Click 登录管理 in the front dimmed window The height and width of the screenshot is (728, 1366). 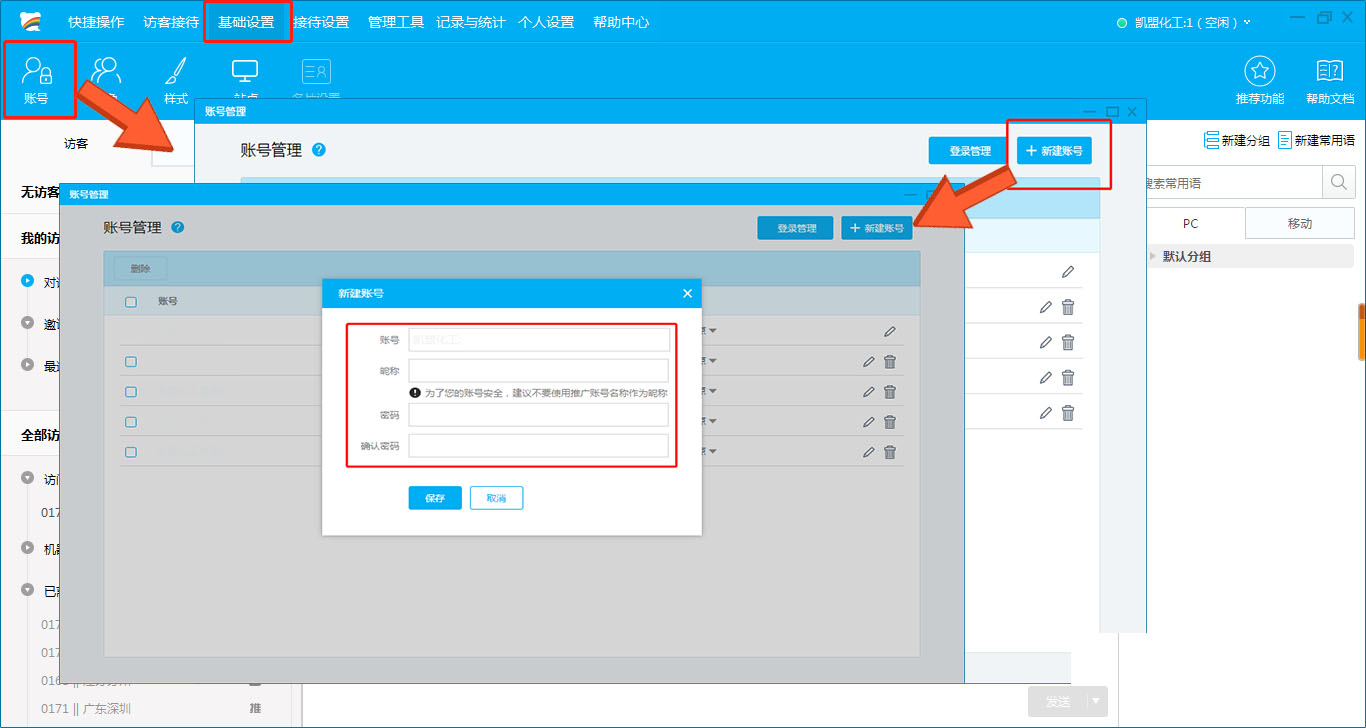pos(795,228)
